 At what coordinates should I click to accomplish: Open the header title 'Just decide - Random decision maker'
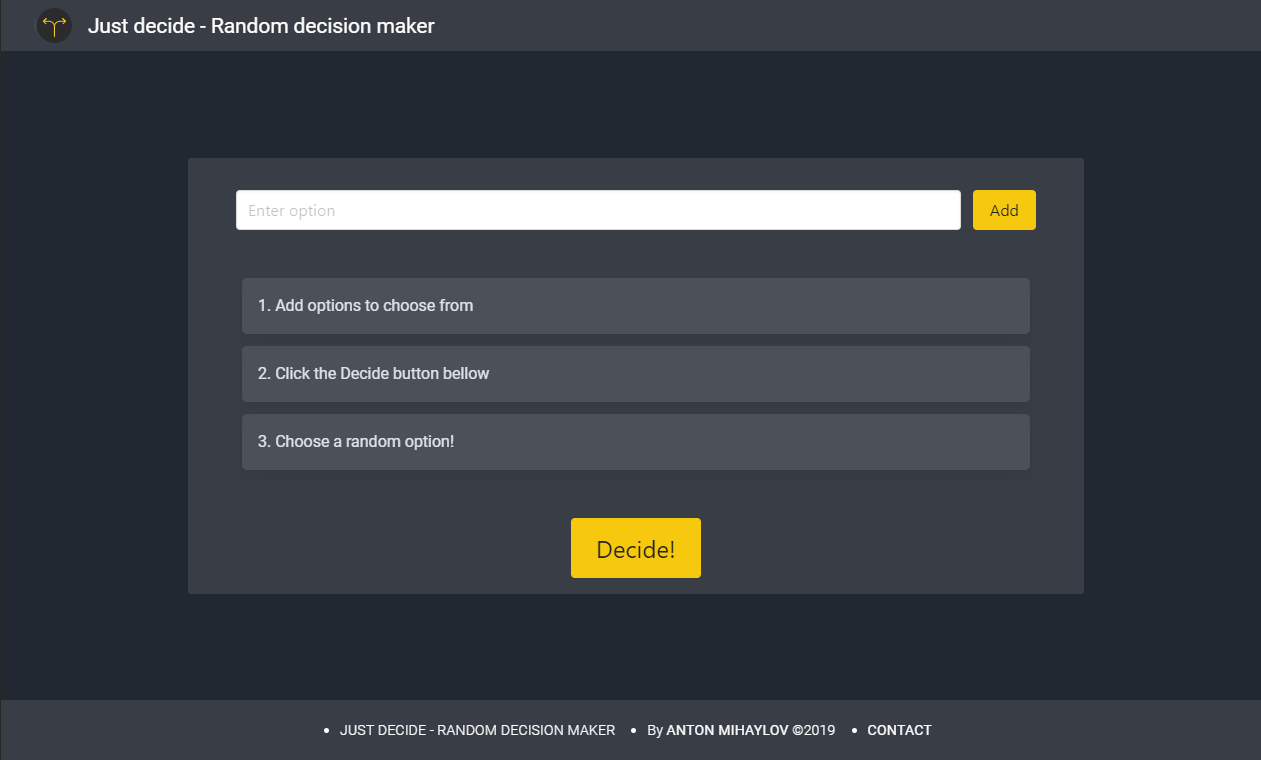coord(262,26)
